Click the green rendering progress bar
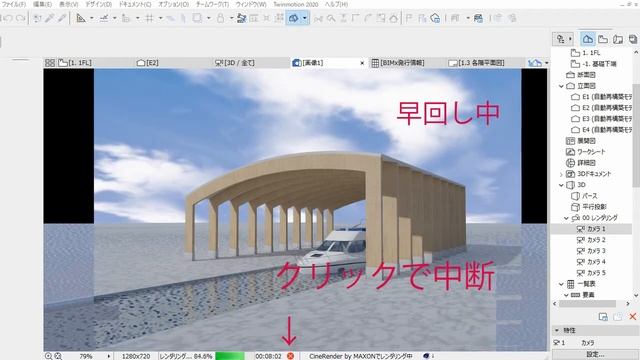 click(230, 356)
